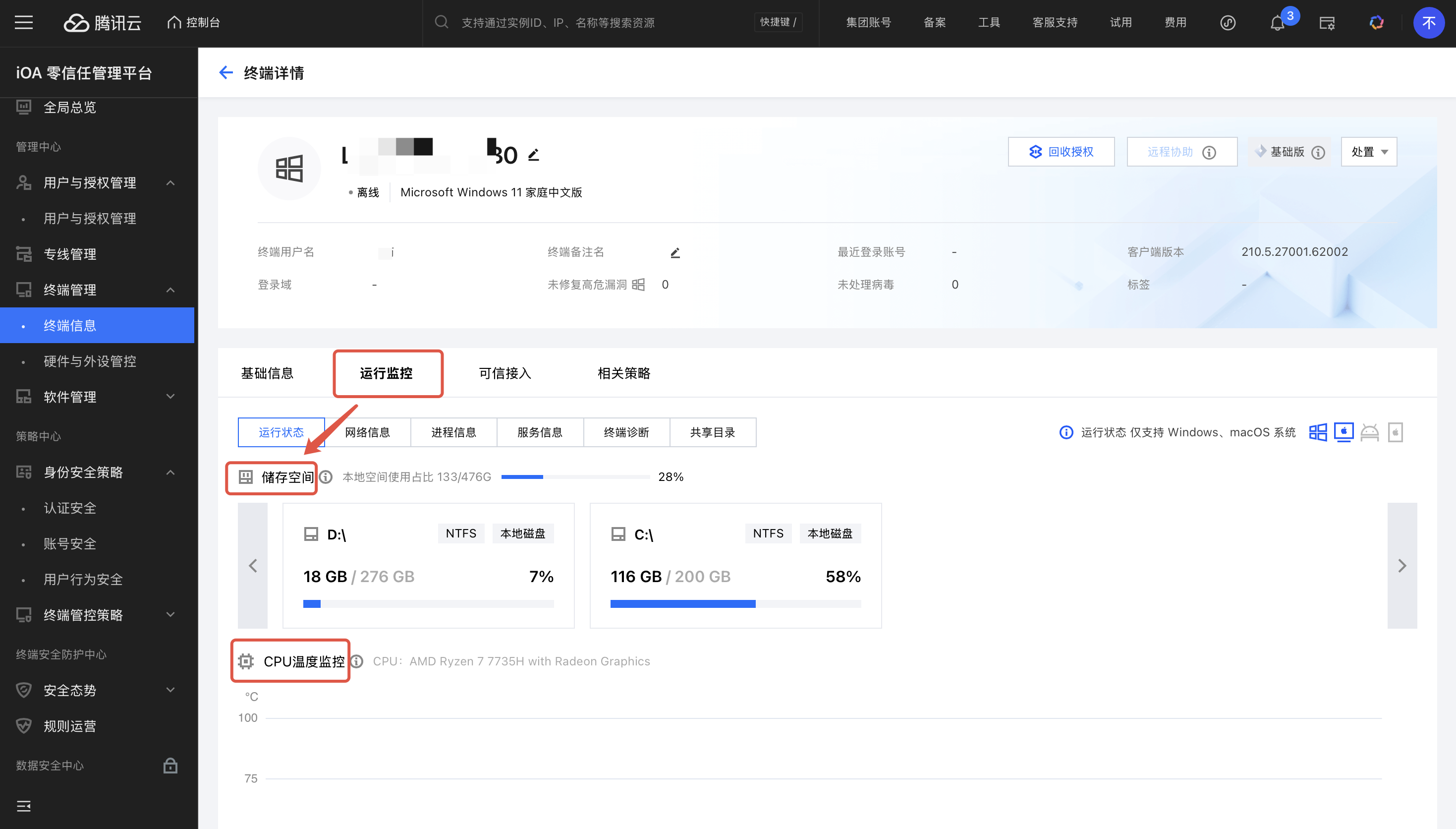Image resolution: width=1456 pixels, height=829 pixels.
Task: Click the info icon next to CPU温度监控
Action: click(357, 661)
